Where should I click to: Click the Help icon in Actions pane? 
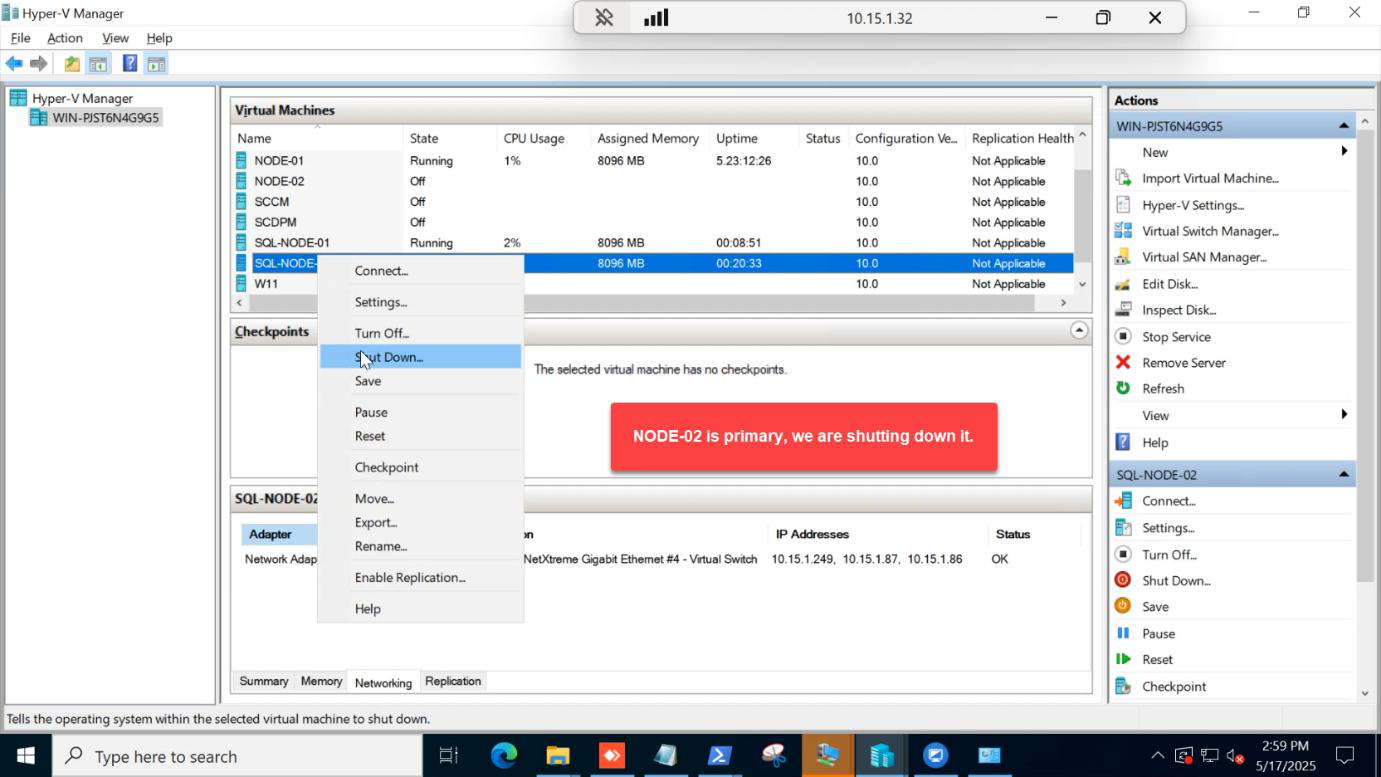coord(1123,442)
